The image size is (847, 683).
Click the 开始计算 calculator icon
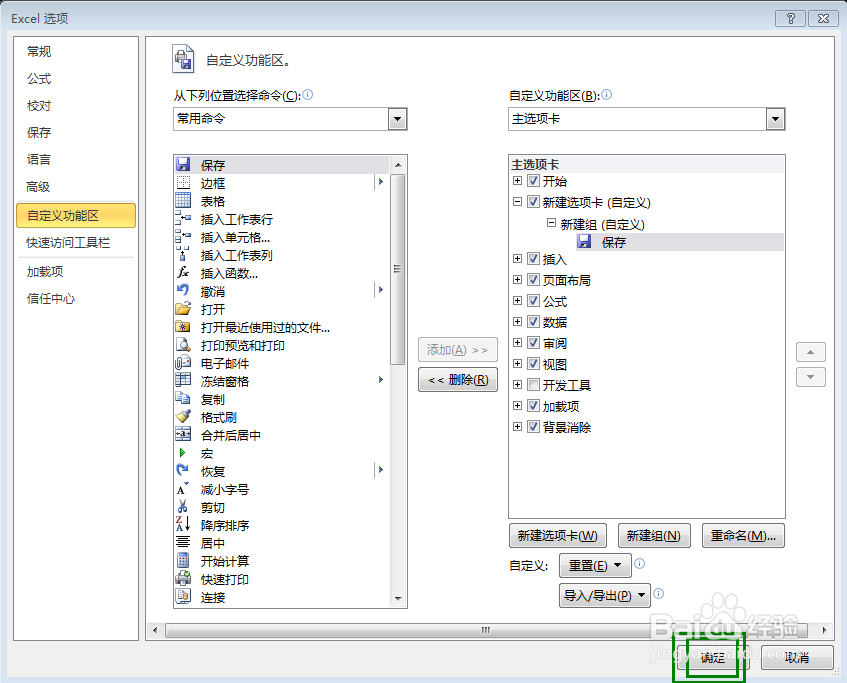tap(183, 561)
